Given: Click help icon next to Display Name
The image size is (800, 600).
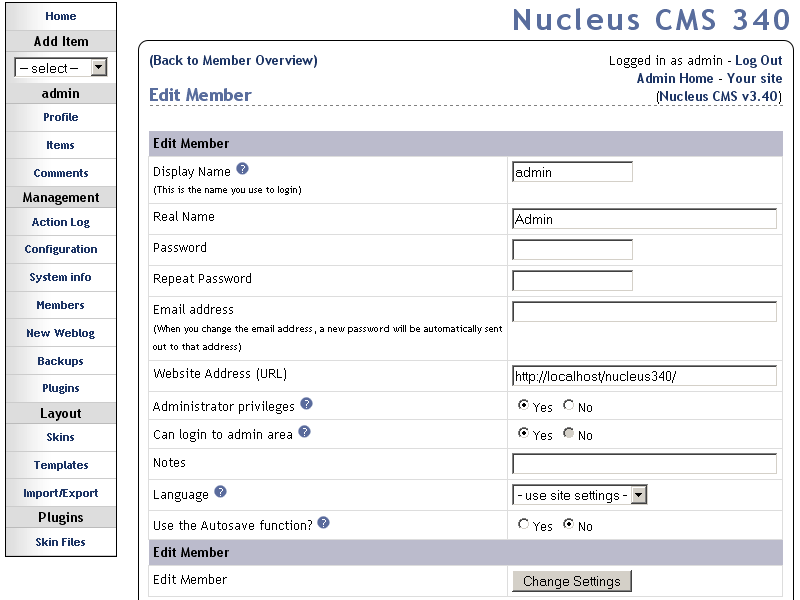Looking at the screenshot, I should point(243,170).
